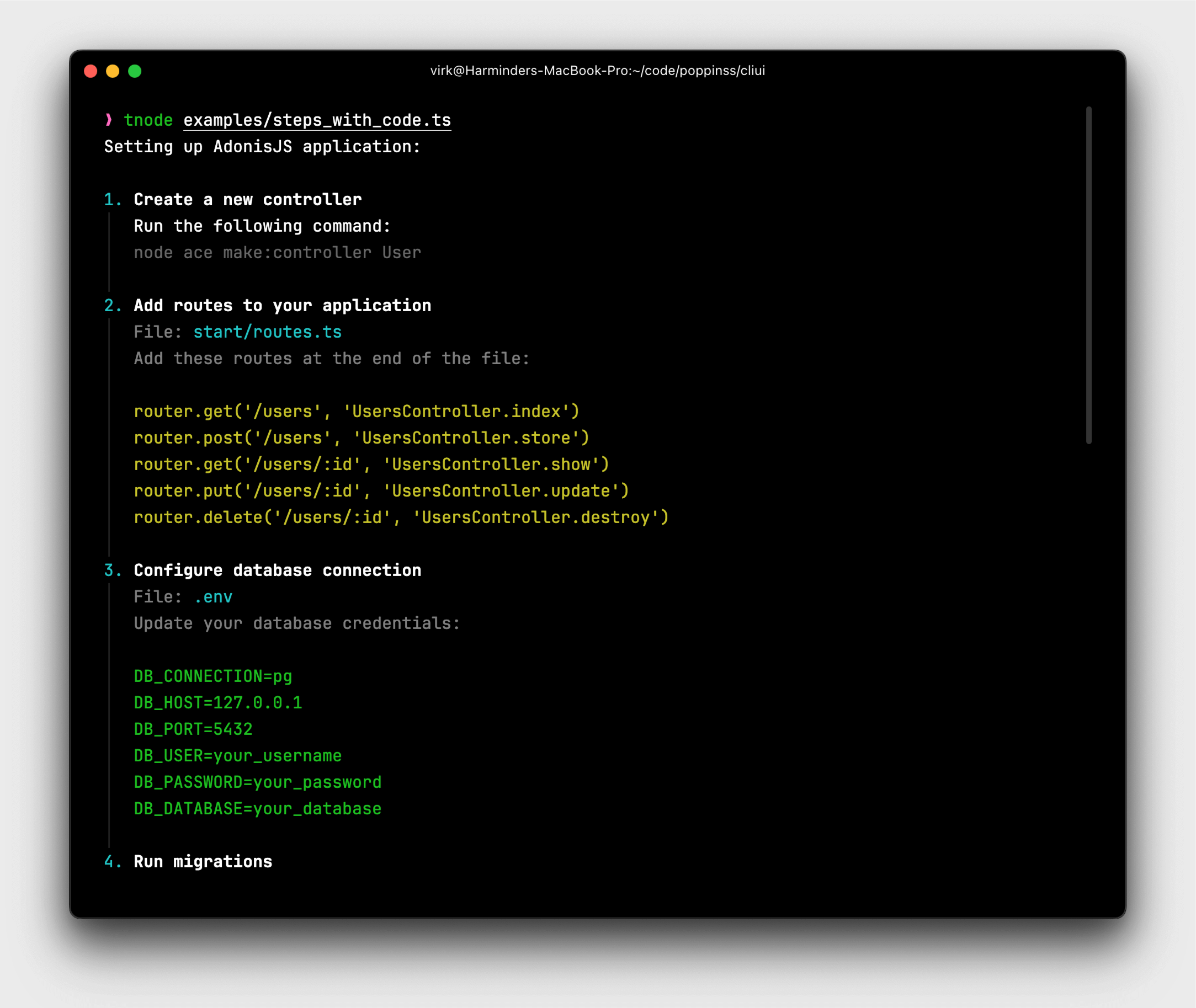
Task: Click 'Update your database credentials:' text
Action: [x=297, y=623]
